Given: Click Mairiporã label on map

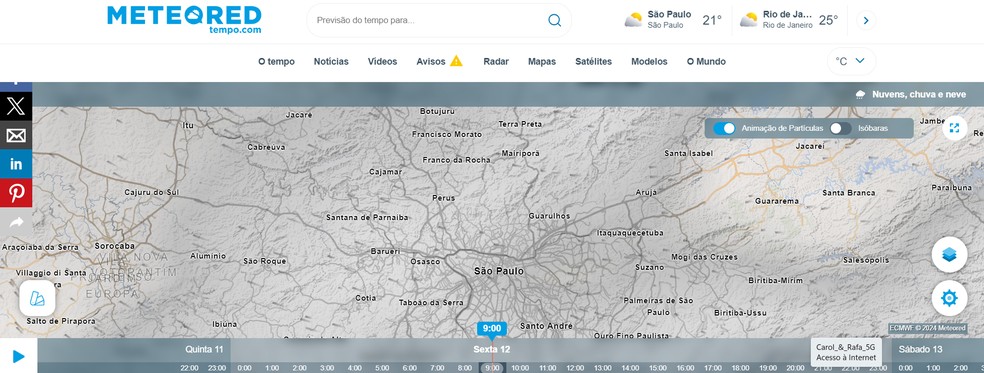Looking at the screenshot, I should coord(520,153).
